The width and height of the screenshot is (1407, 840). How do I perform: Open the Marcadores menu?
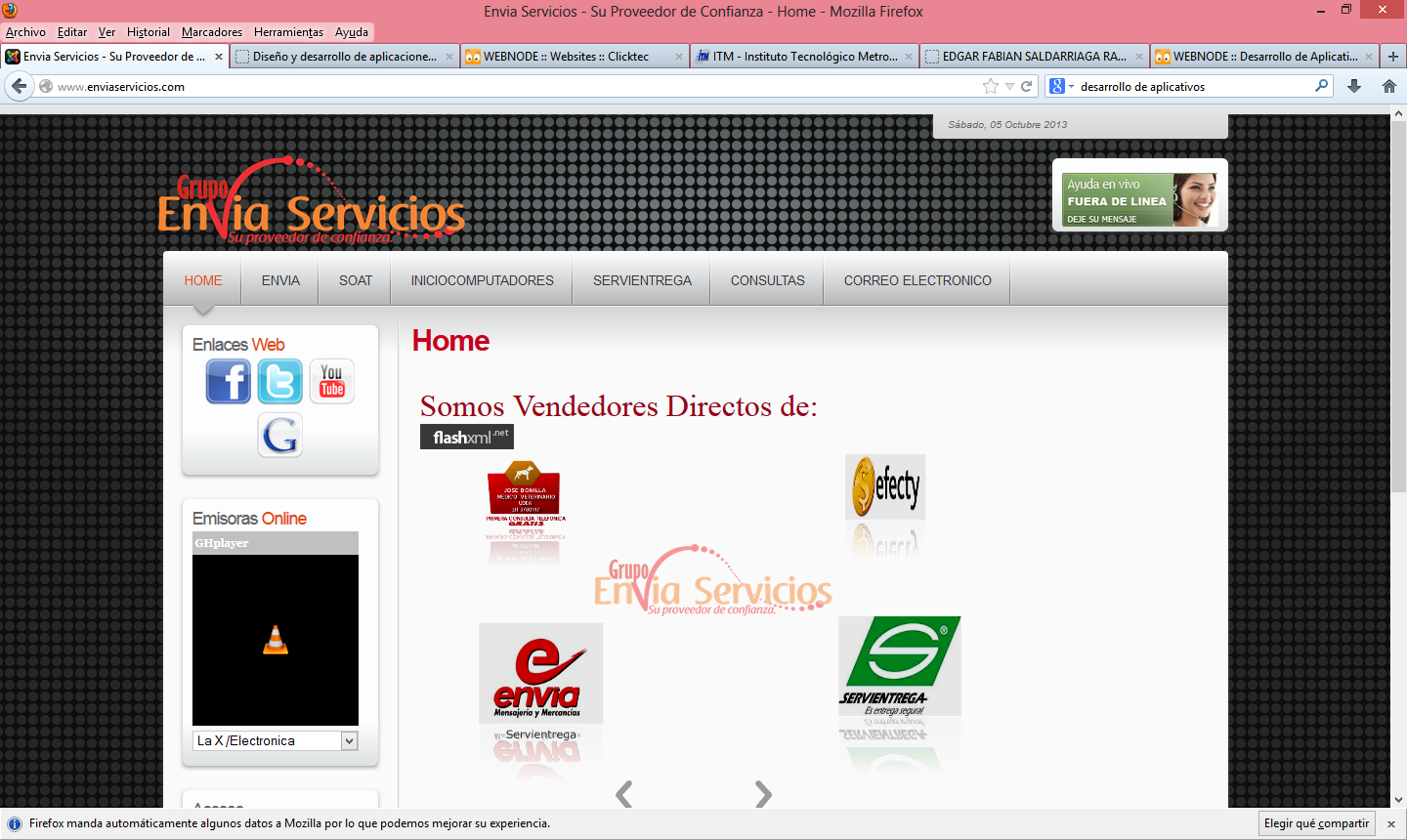coord(211,32)
